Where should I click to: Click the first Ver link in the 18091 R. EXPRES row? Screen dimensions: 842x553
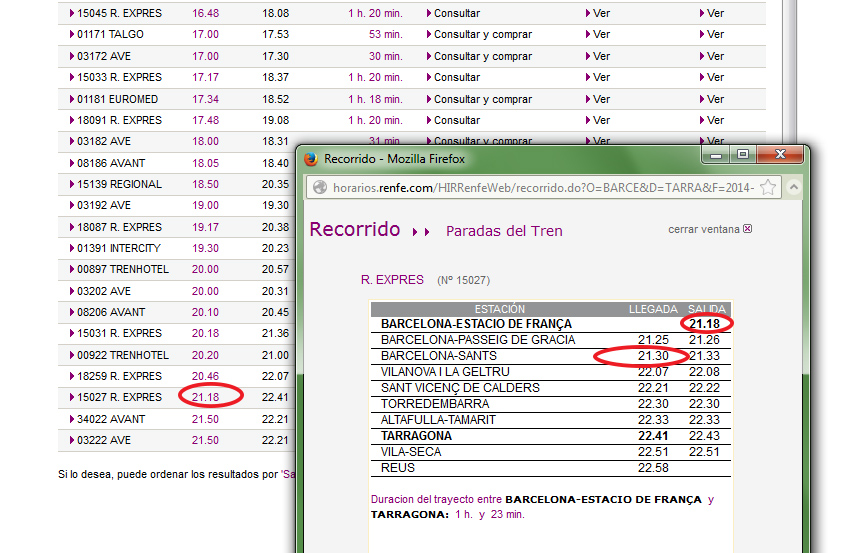[x=601, y=120]
